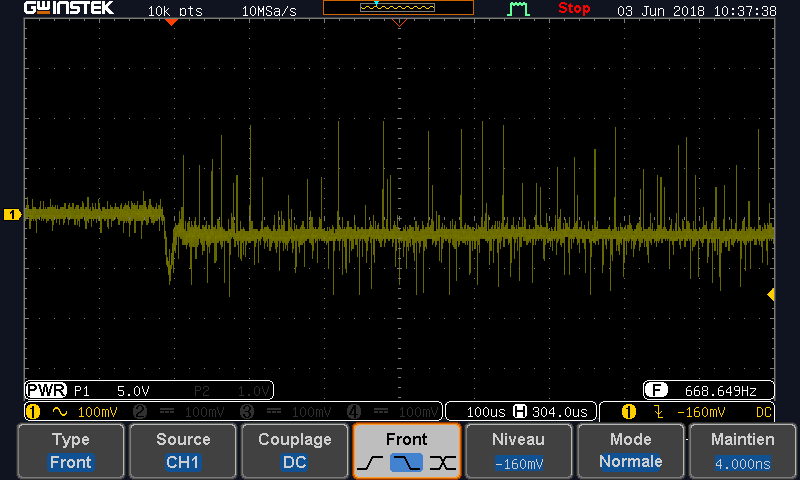Click the channel 1 indicator badge
This screenshot has height=480, width=800.
[x=33, y=412]
